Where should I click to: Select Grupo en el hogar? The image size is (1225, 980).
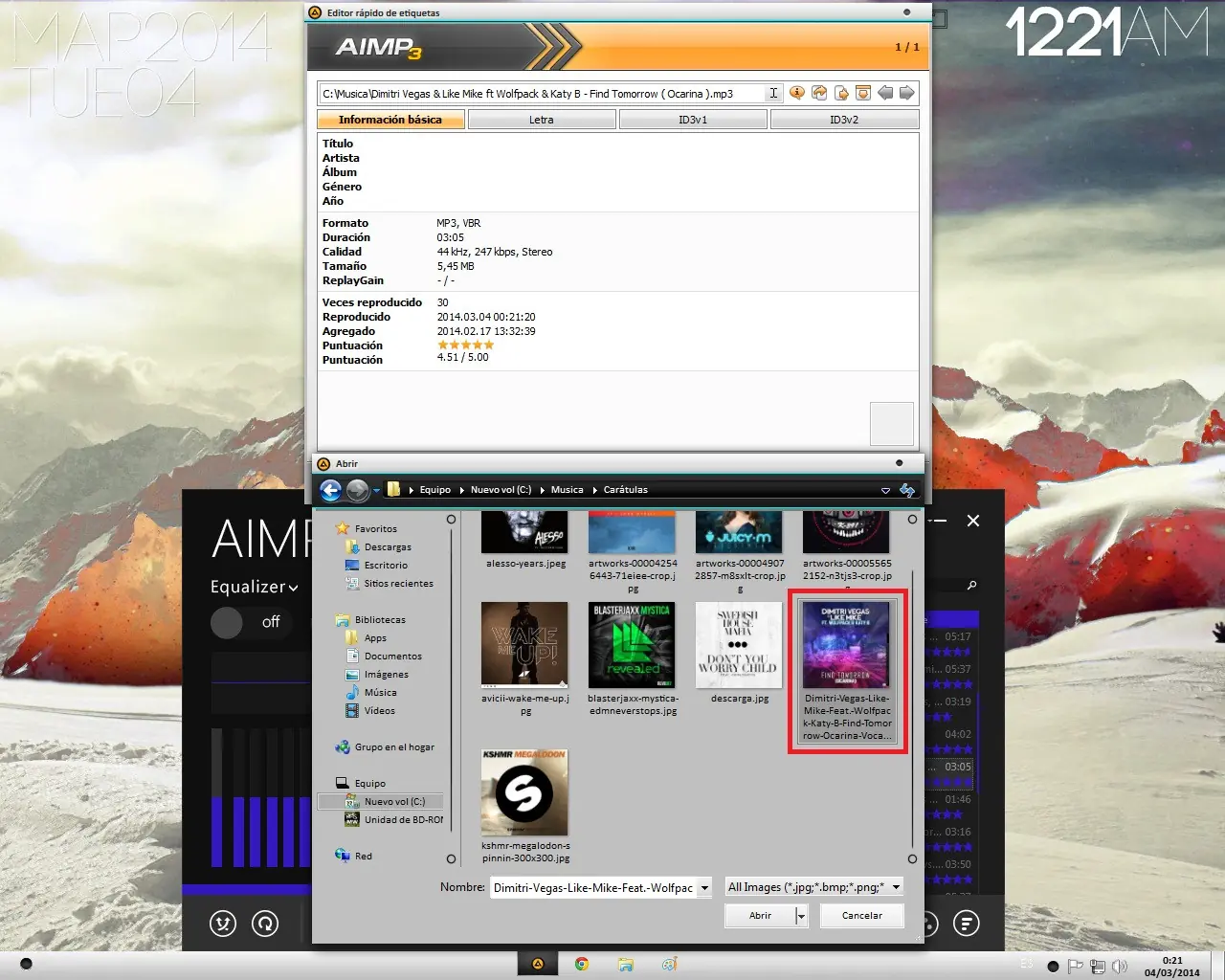(385, 746)
